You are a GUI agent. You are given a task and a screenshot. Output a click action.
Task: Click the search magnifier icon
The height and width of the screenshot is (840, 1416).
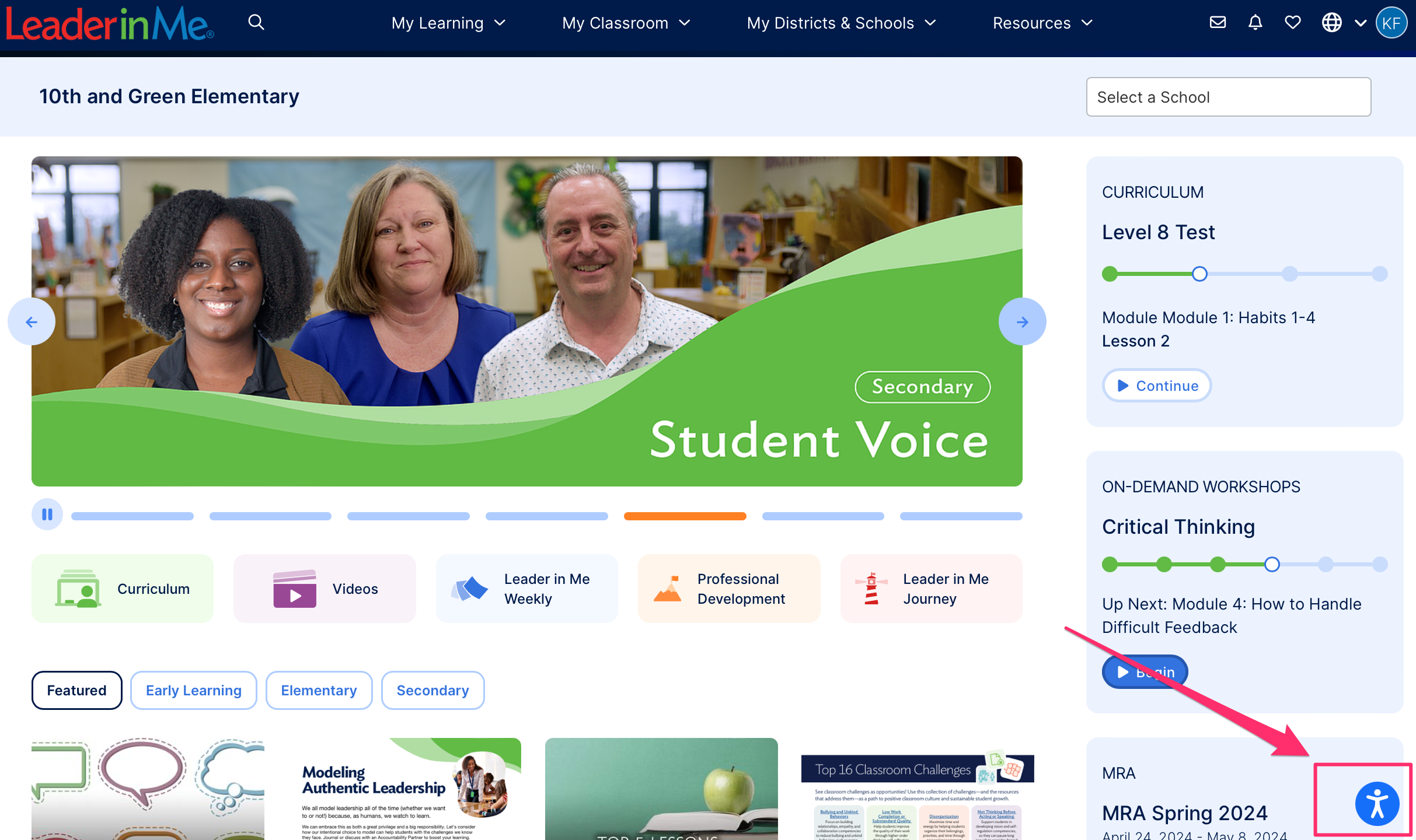point(256,22)
